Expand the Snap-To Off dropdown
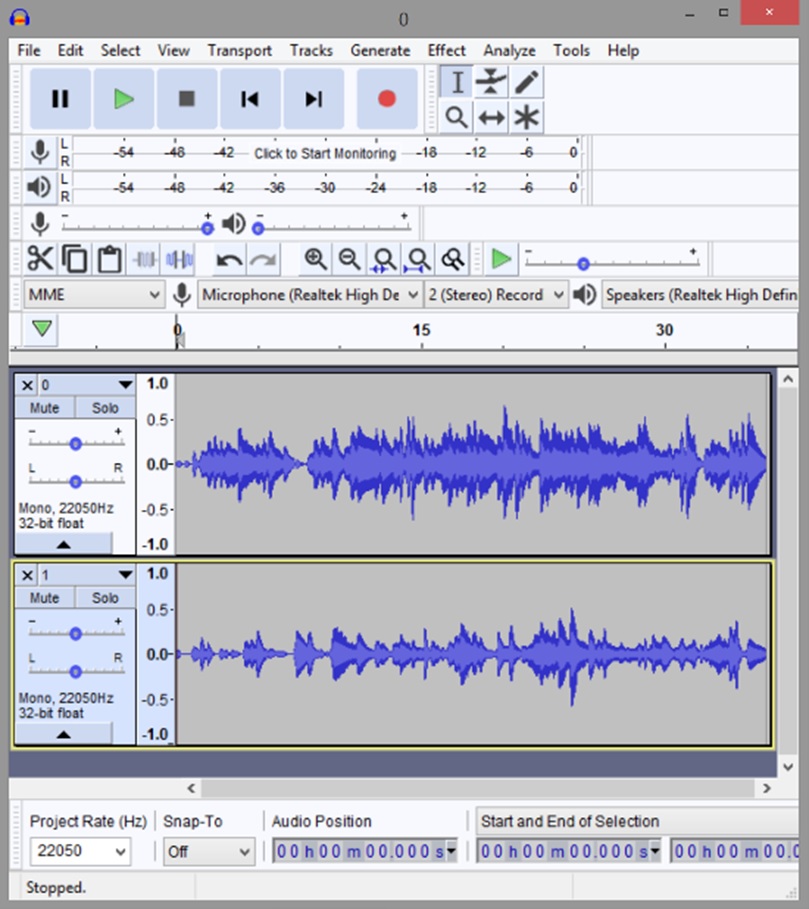The height and width of the screenshot is (909, 809). (208, 852)
